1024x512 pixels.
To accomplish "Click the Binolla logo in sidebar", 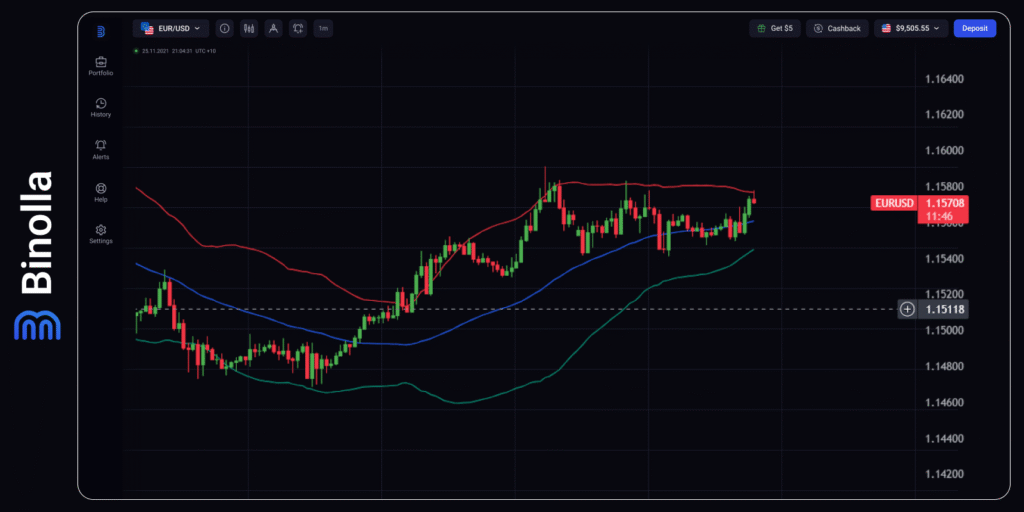I will coord(101,31).
